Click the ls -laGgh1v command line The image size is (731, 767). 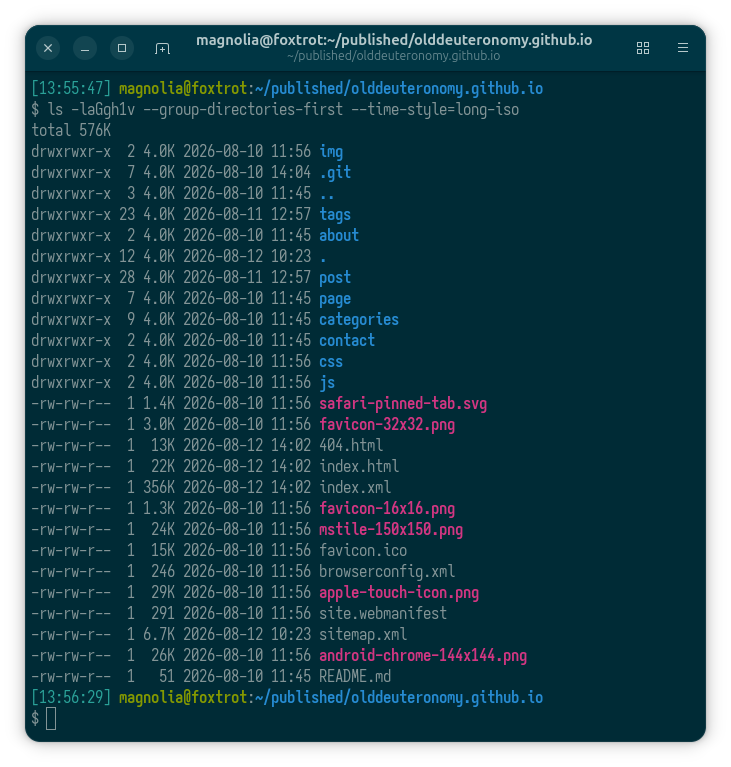[x=275, y=110]
